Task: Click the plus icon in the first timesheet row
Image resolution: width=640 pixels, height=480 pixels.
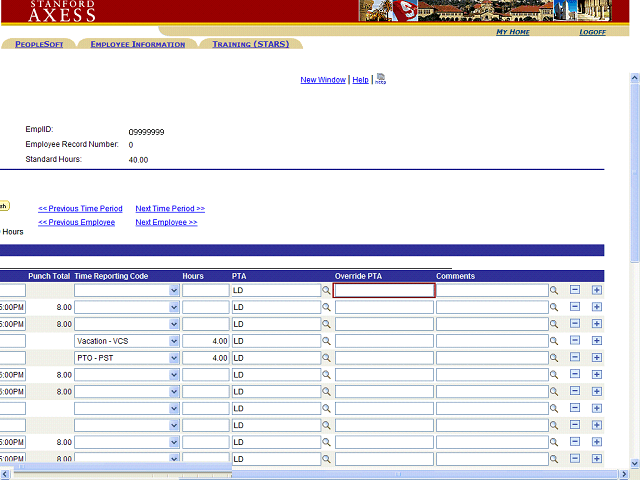Action: (597, 290)
